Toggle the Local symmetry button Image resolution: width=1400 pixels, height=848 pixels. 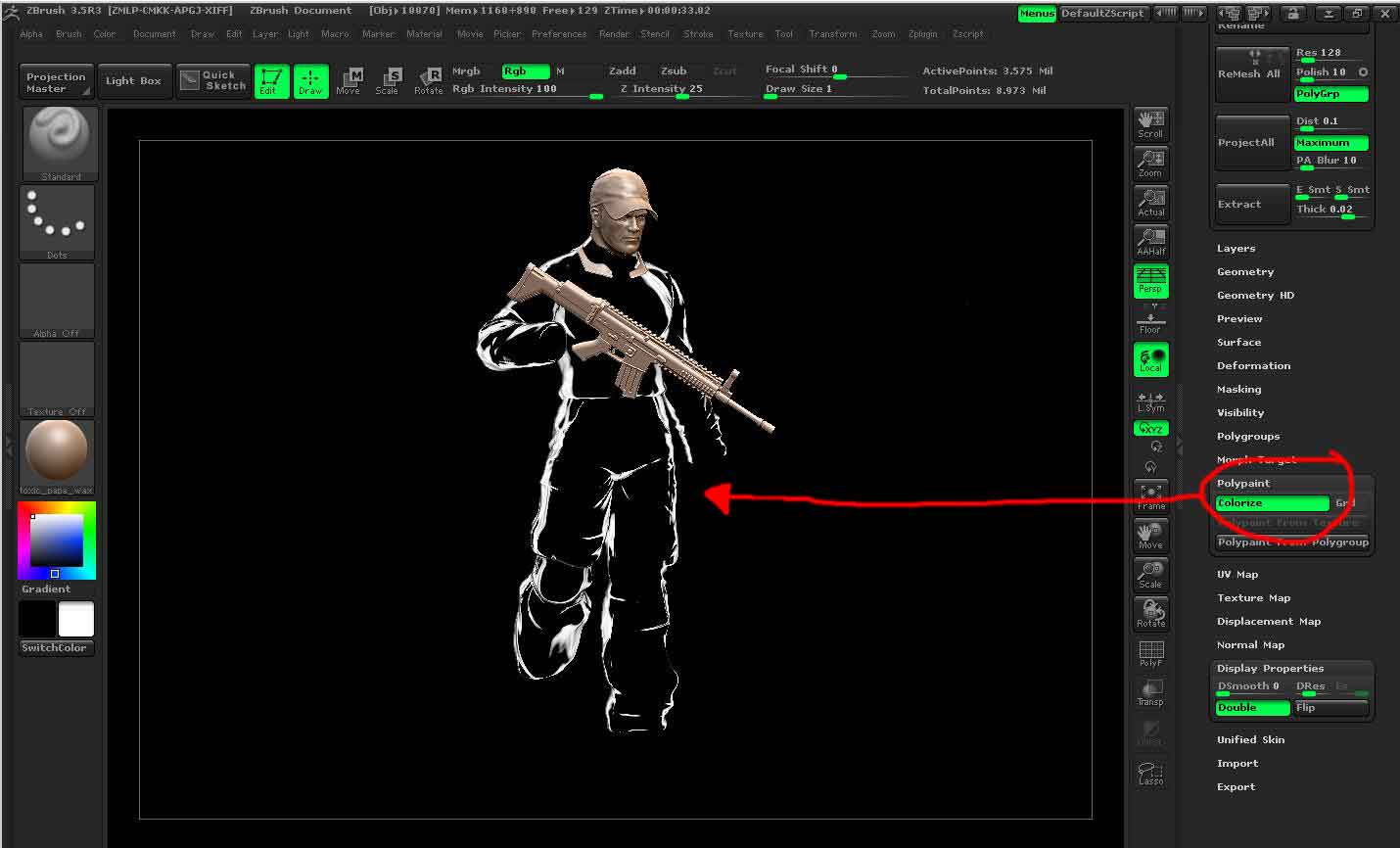1151,359
